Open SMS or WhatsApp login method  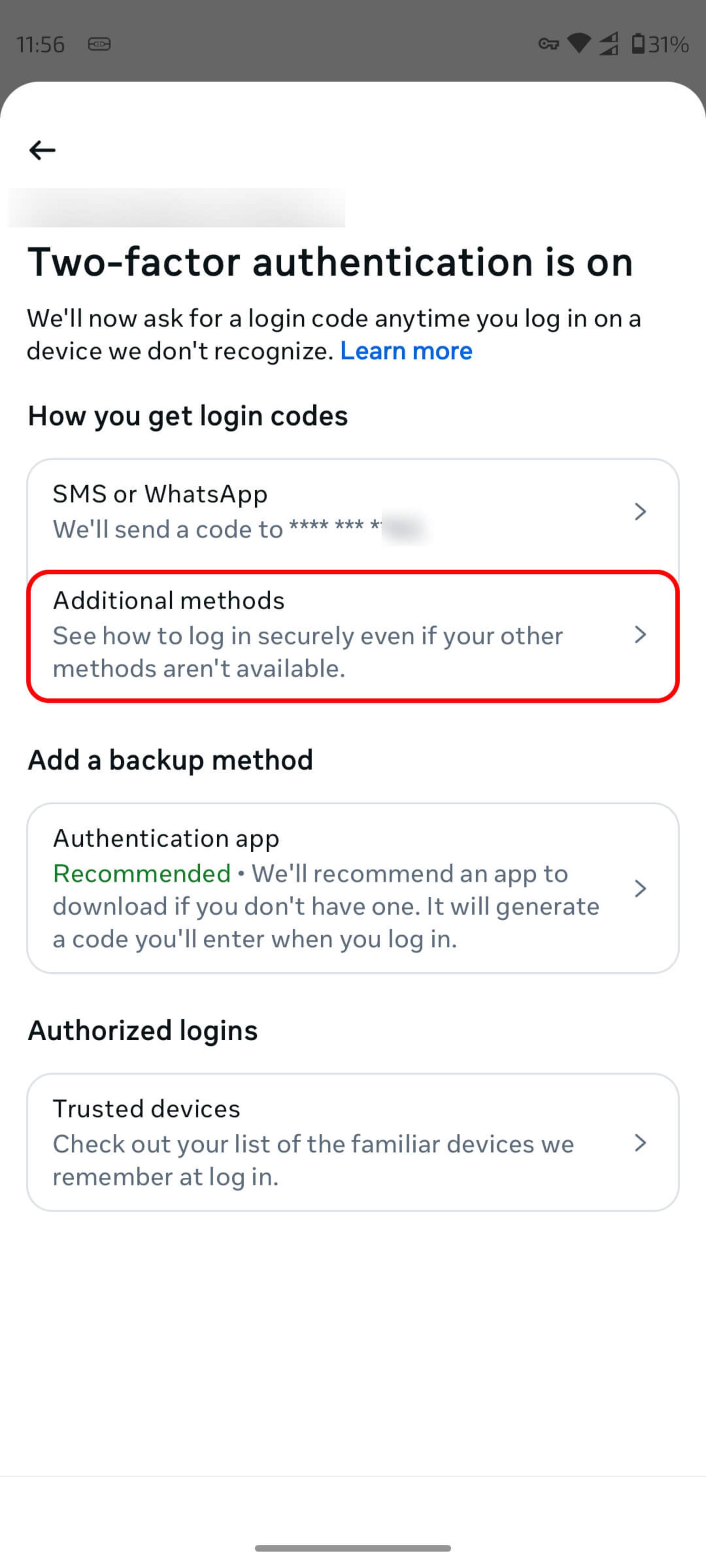pyautogui.click(x=353, y=512)
